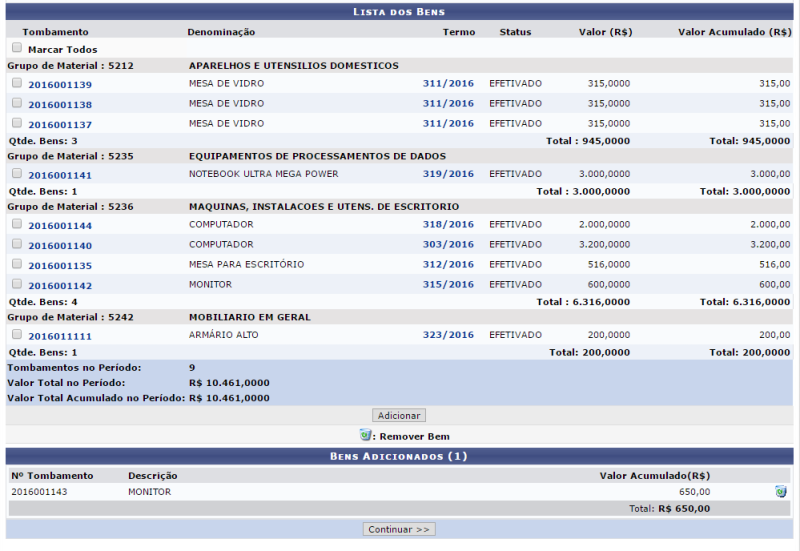This screenshot has width=800, height=551.
Task: Click the Adicionar button
Action: (x=399, y=415)
